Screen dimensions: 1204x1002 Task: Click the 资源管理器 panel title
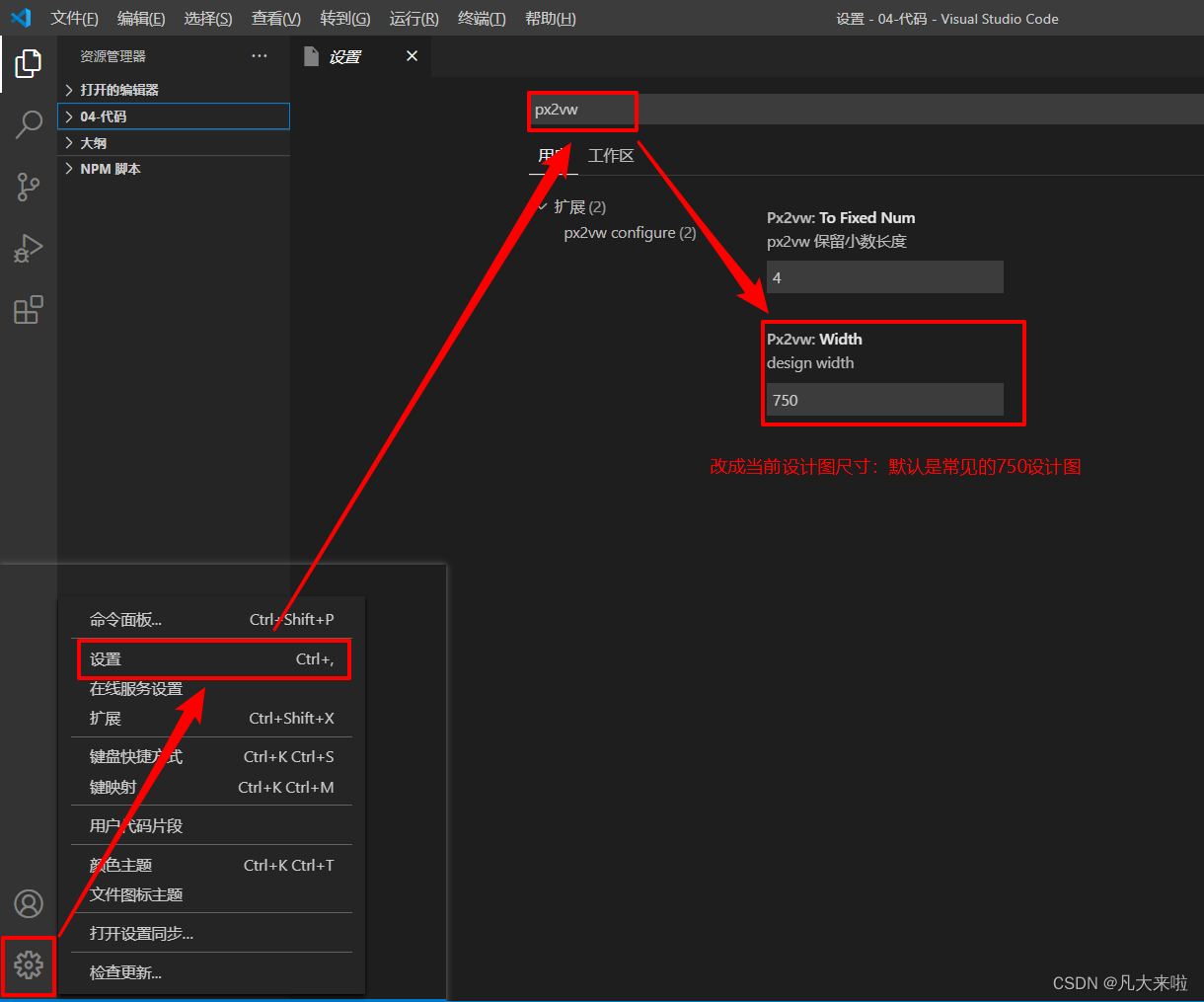[113, 56]
